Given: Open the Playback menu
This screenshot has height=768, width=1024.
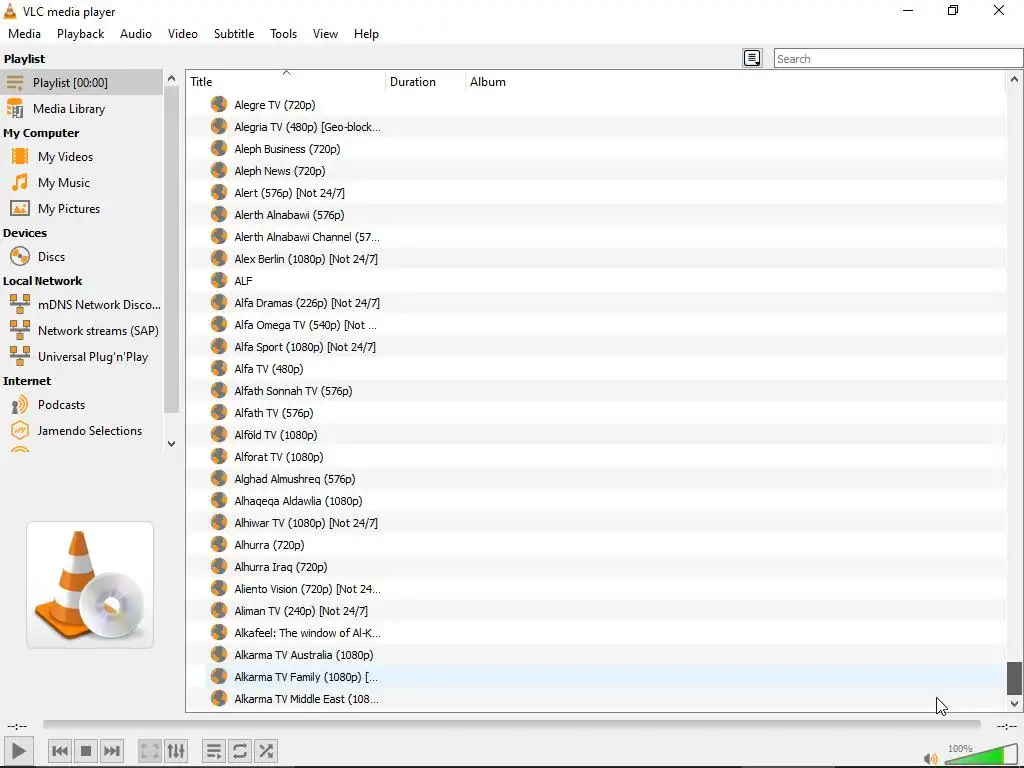Looking at the screenshot, I should tap(80, 34).
